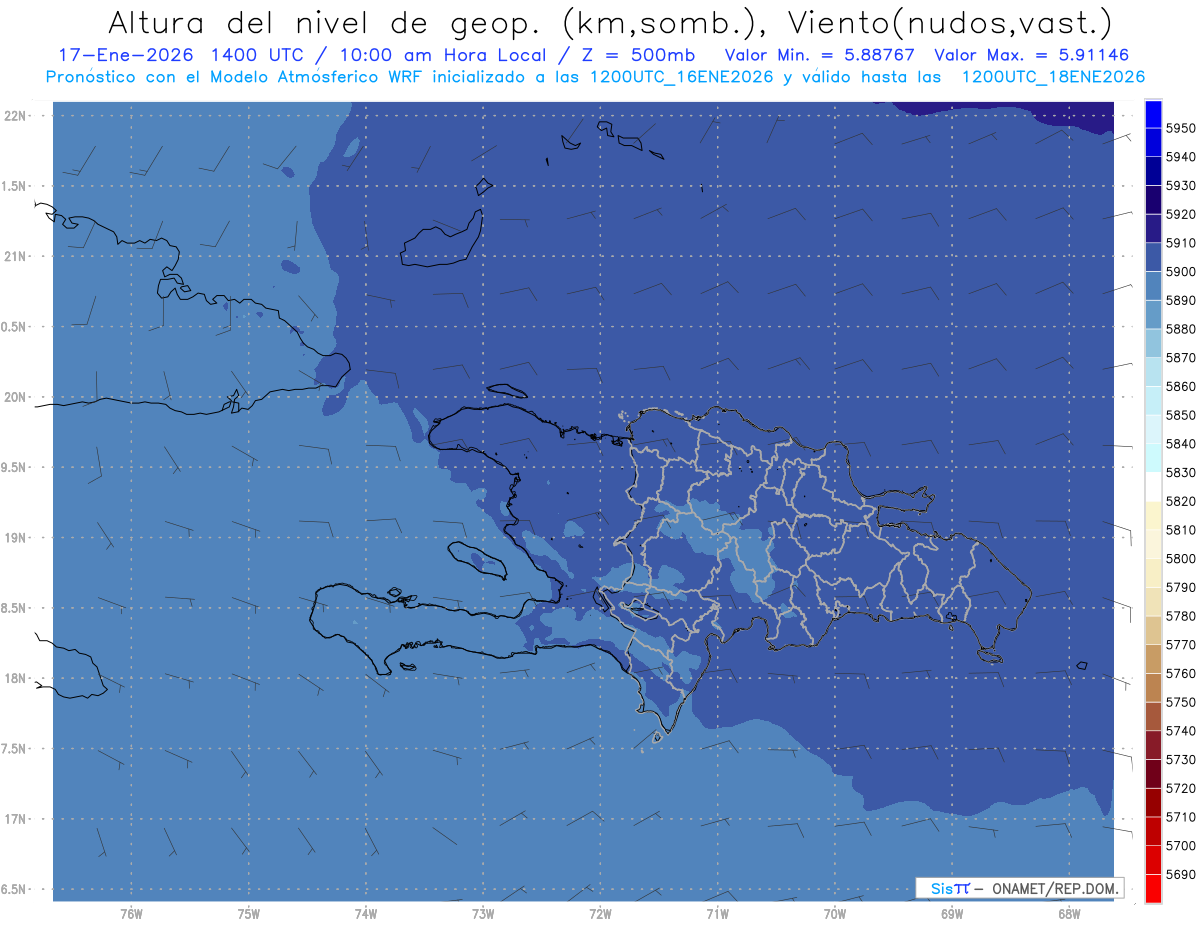Image resolution: width=1200 pixels, height=927 pixels.
Task: Click the '5780' color bar label
Action: 1181,616
